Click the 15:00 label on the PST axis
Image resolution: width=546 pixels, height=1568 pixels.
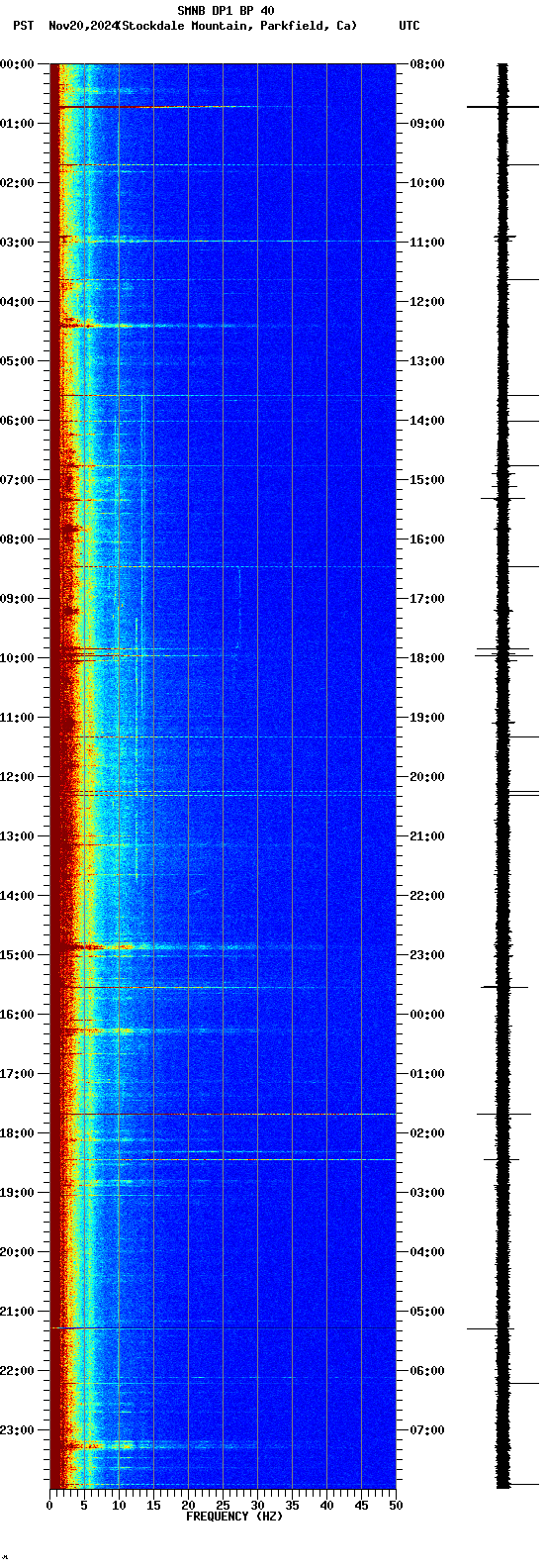coord(18,955)
